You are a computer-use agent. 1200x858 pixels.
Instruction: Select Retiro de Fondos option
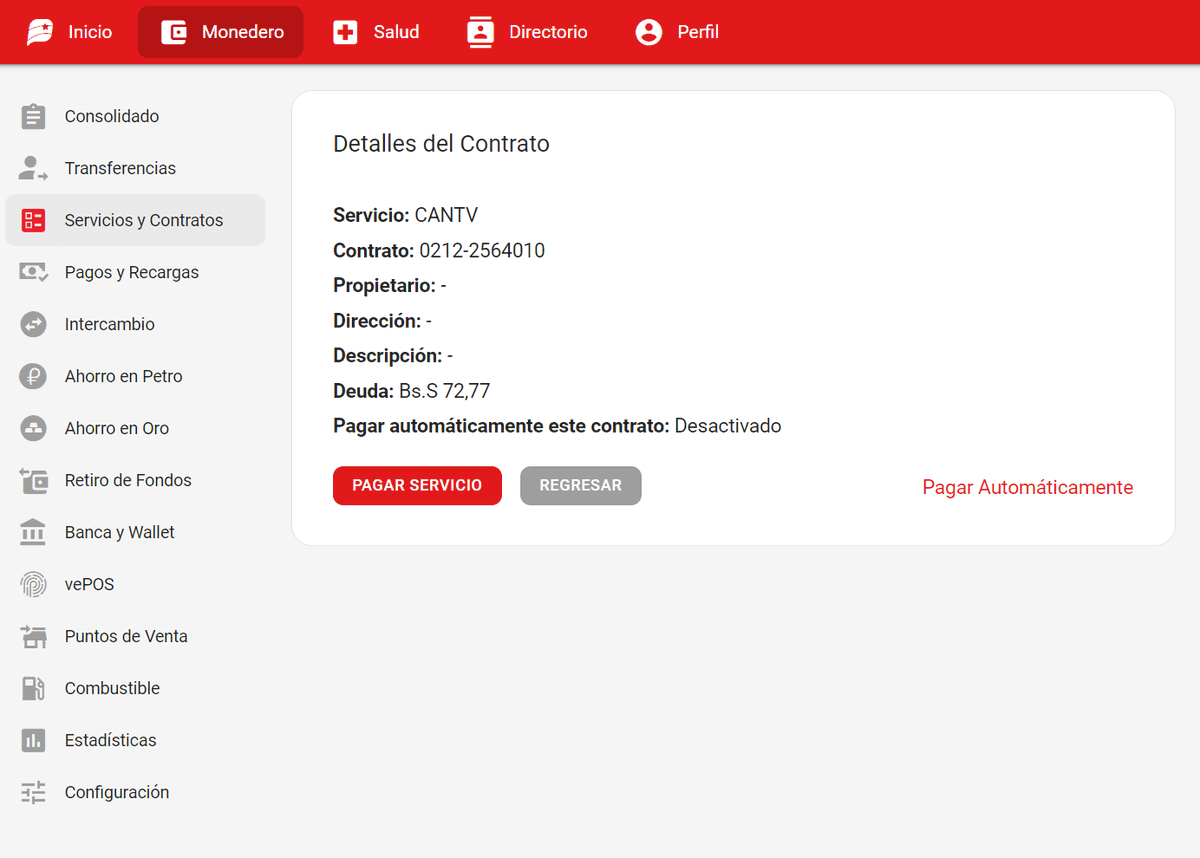pos(135,480)
